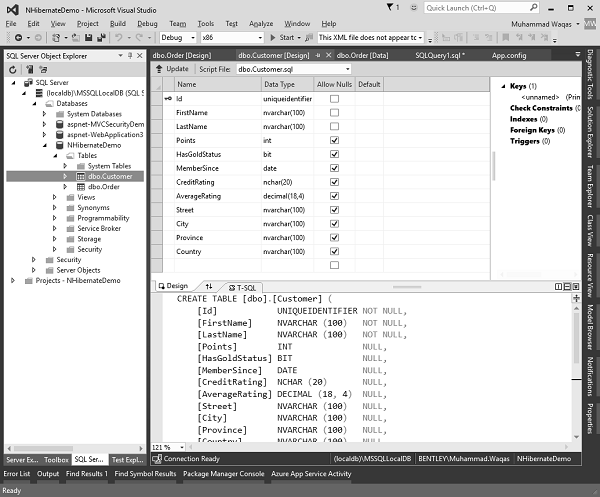The image size is (600, 497).
Task: Click the Group by Type explorer icon
Action: point(43,70)
